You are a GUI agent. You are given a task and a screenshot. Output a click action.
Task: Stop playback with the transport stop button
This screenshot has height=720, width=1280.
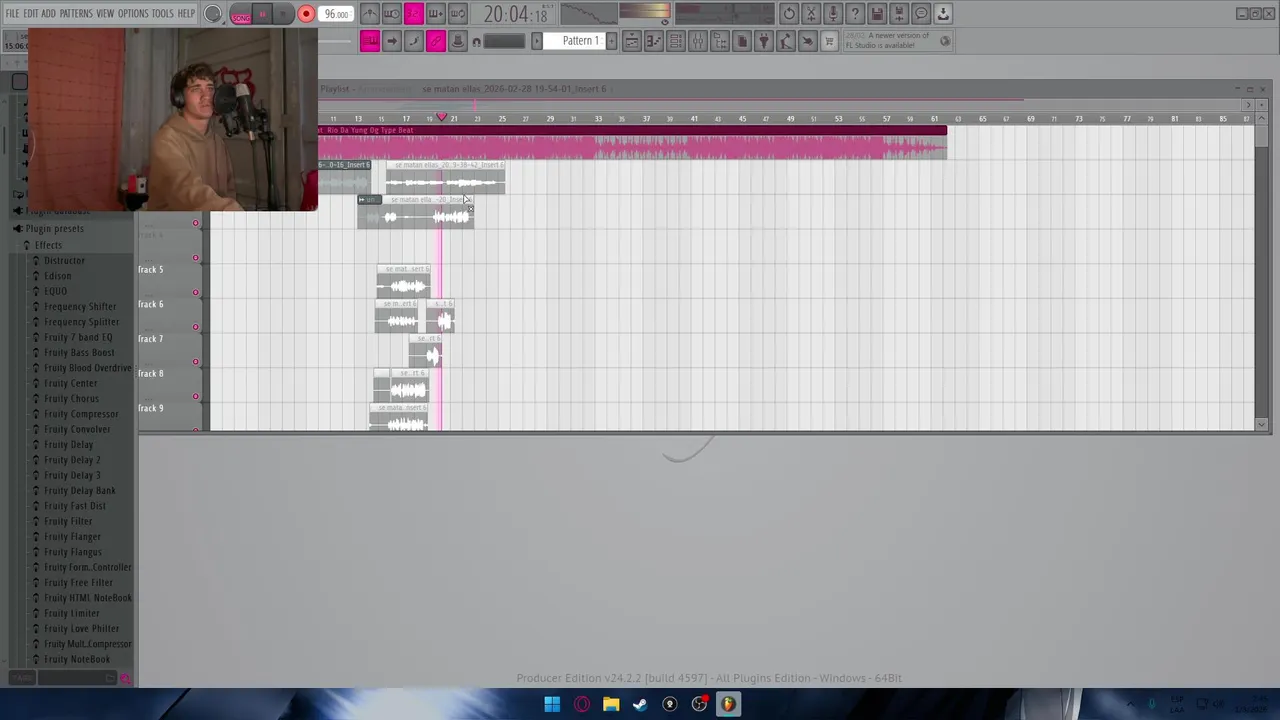pyautogui.click(x=283, y=14)
